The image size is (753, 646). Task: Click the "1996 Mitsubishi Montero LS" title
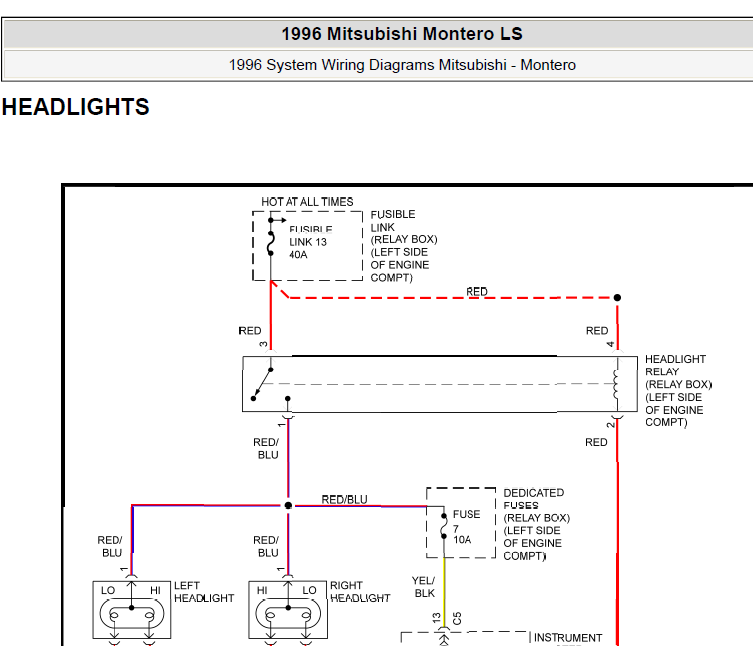[401, 34]
